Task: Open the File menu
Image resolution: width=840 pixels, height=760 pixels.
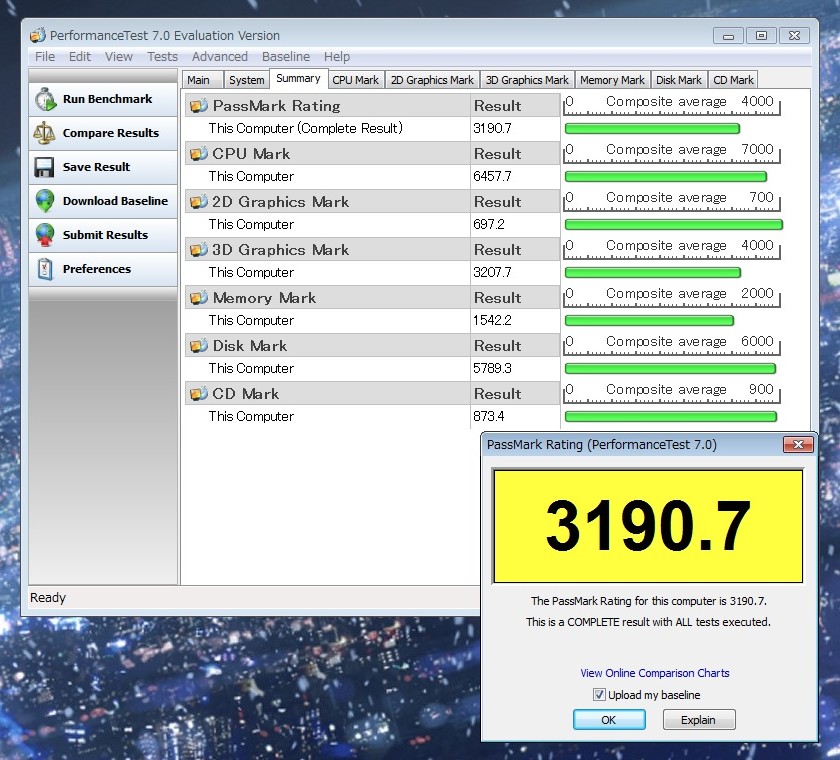Action: click(45, 56)
